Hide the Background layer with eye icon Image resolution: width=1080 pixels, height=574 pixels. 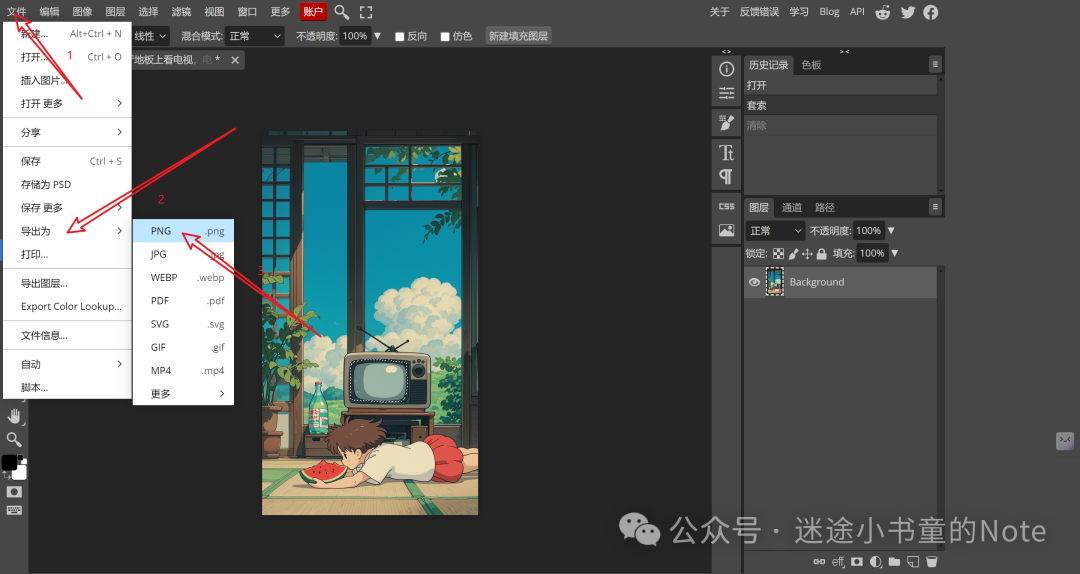[754, 282]
